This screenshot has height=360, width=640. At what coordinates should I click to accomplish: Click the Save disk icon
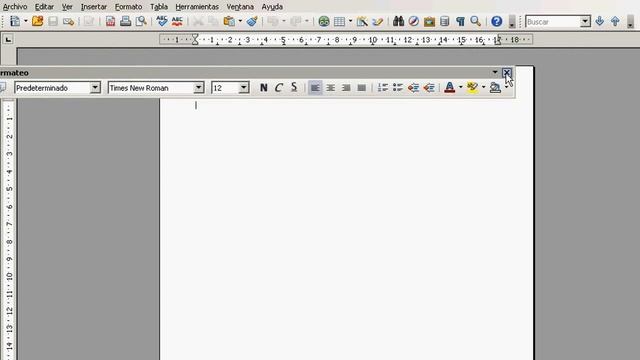pos(53,21)
